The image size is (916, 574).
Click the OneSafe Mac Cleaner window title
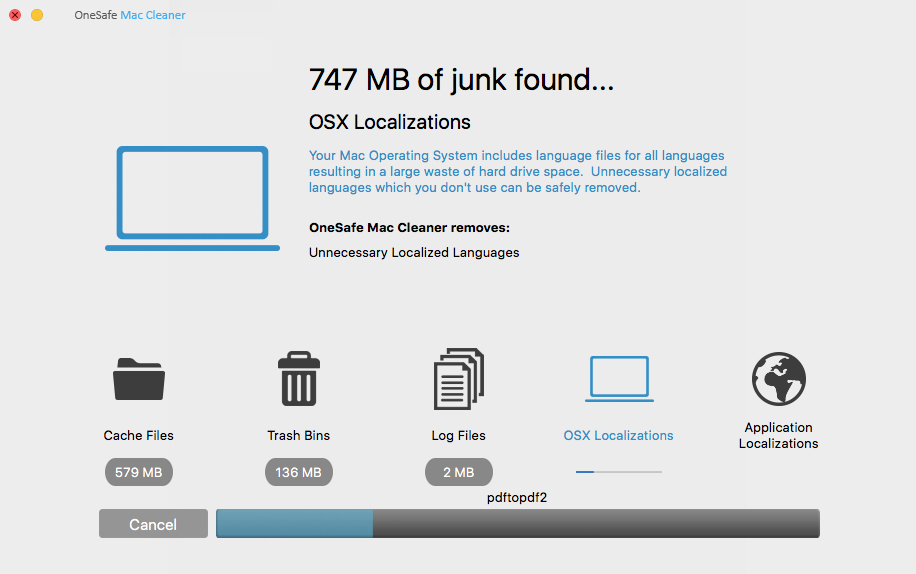point(130,15)
